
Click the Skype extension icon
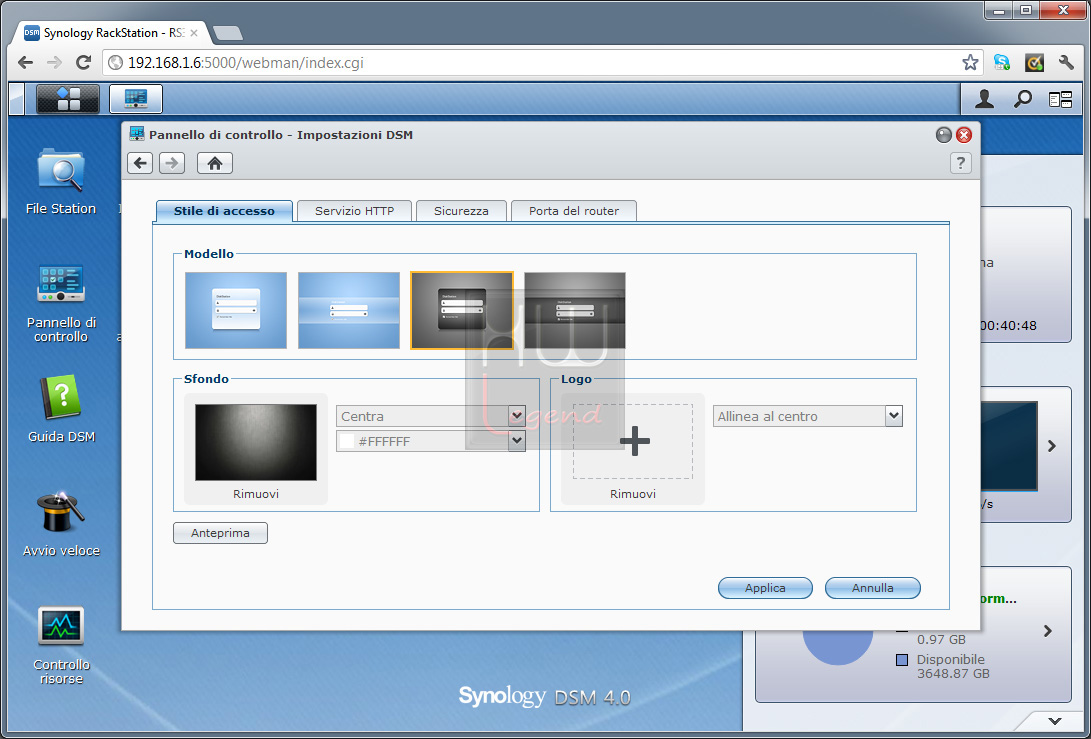(x=1002, y=63)
